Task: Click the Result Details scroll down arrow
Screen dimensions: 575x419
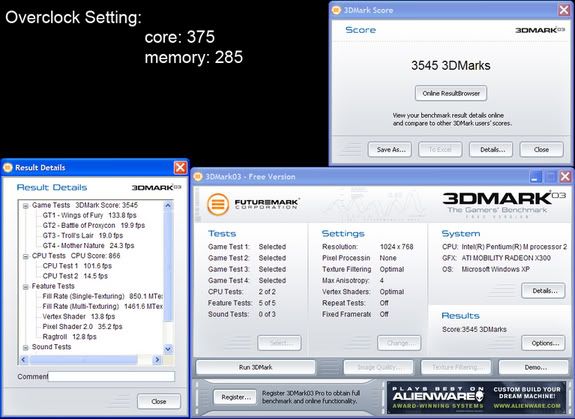Action: pyautogui.click(x=168, y=349)
